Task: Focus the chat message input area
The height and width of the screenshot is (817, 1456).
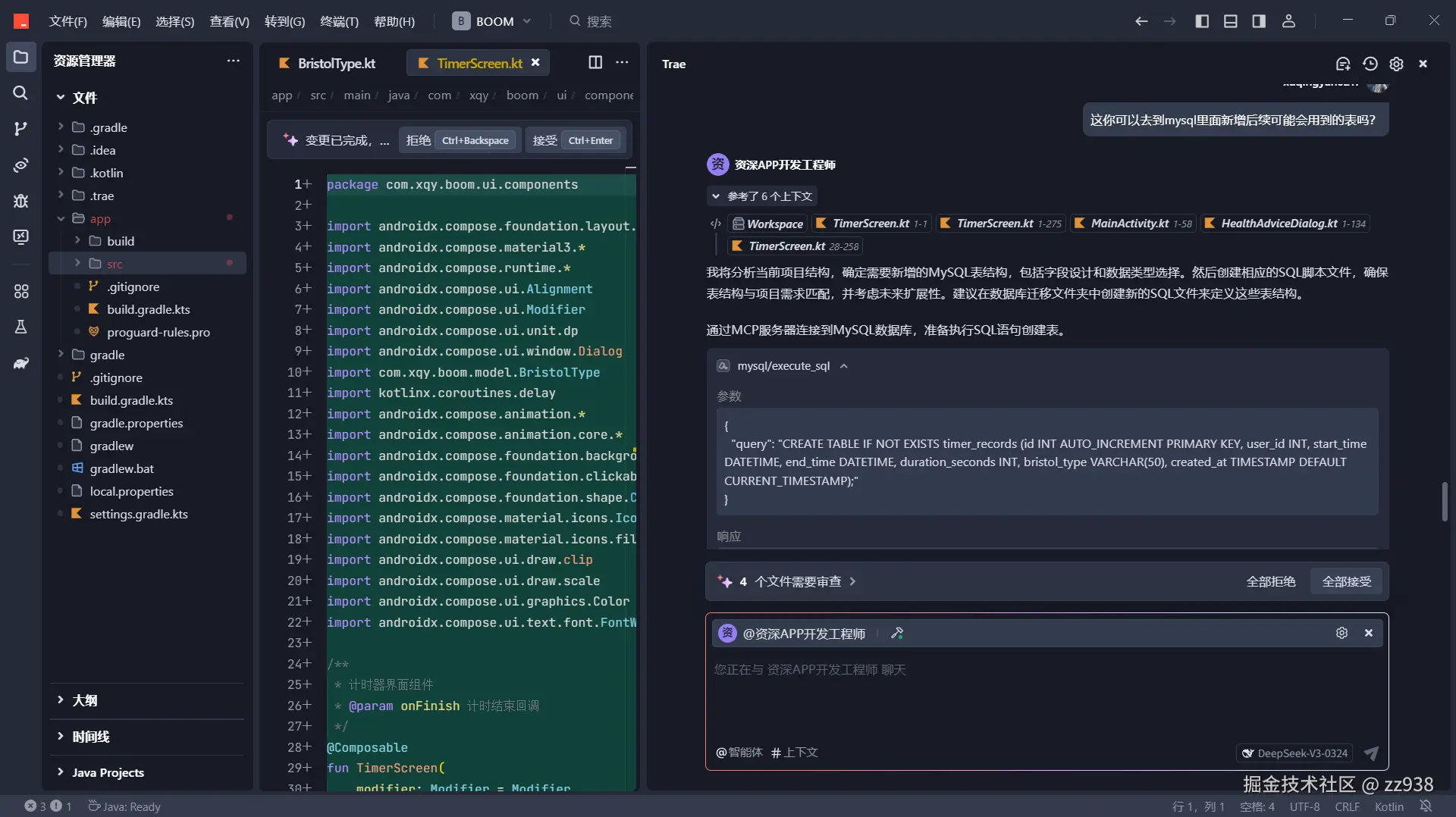Action: (1046, 693)
